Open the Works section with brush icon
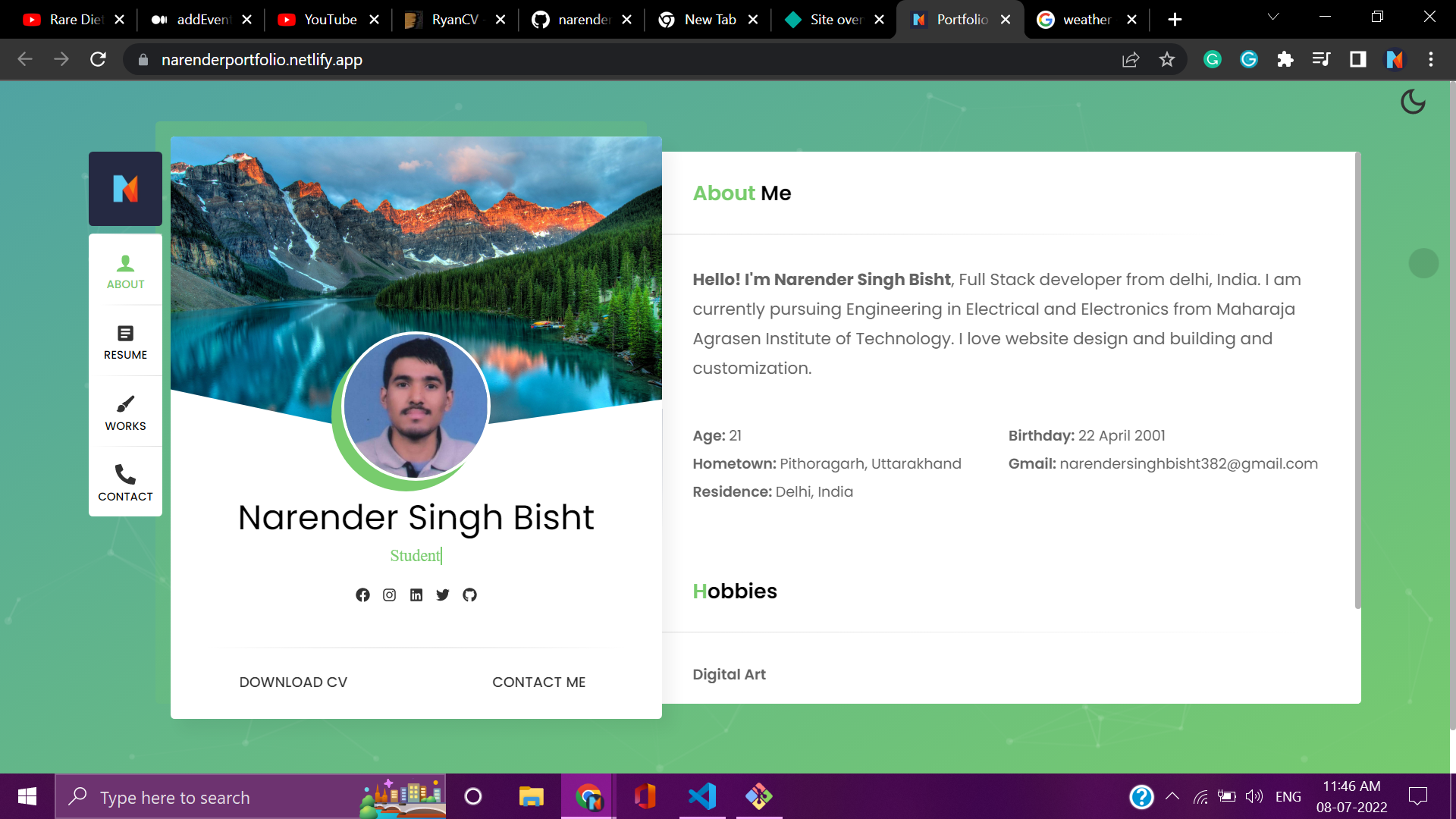1456x819 pixels. pyautogui.click(x=125, y=413)
